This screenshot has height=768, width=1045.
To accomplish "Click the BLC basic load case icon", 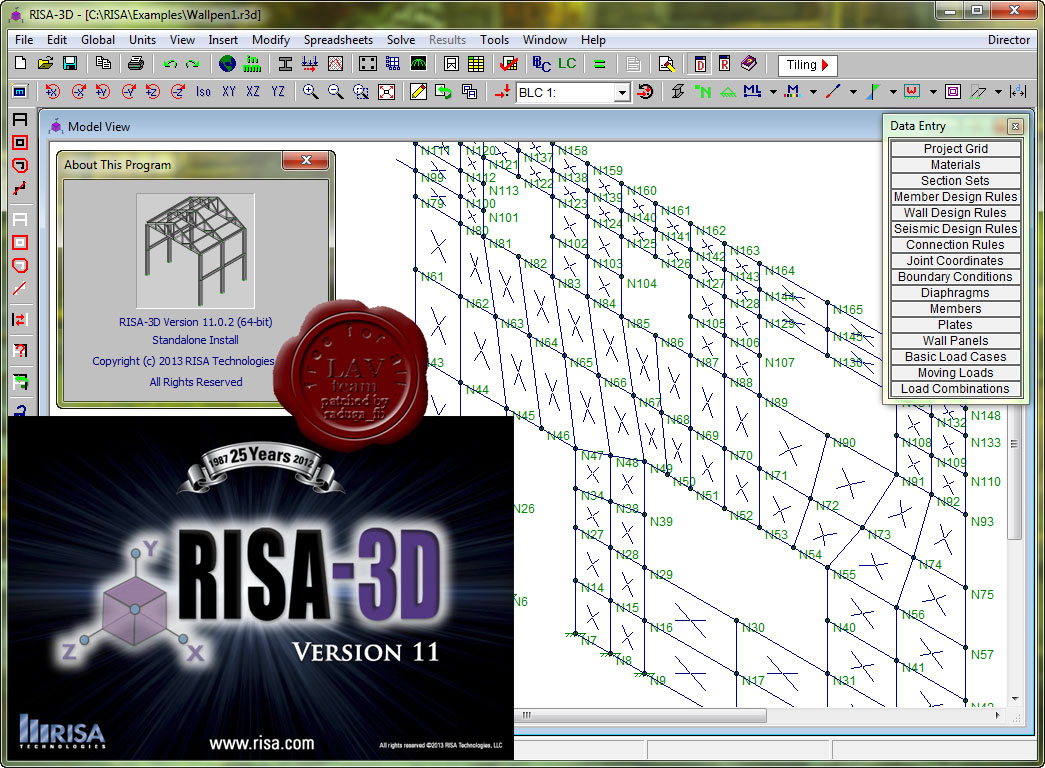I will [x=541, y=64].
